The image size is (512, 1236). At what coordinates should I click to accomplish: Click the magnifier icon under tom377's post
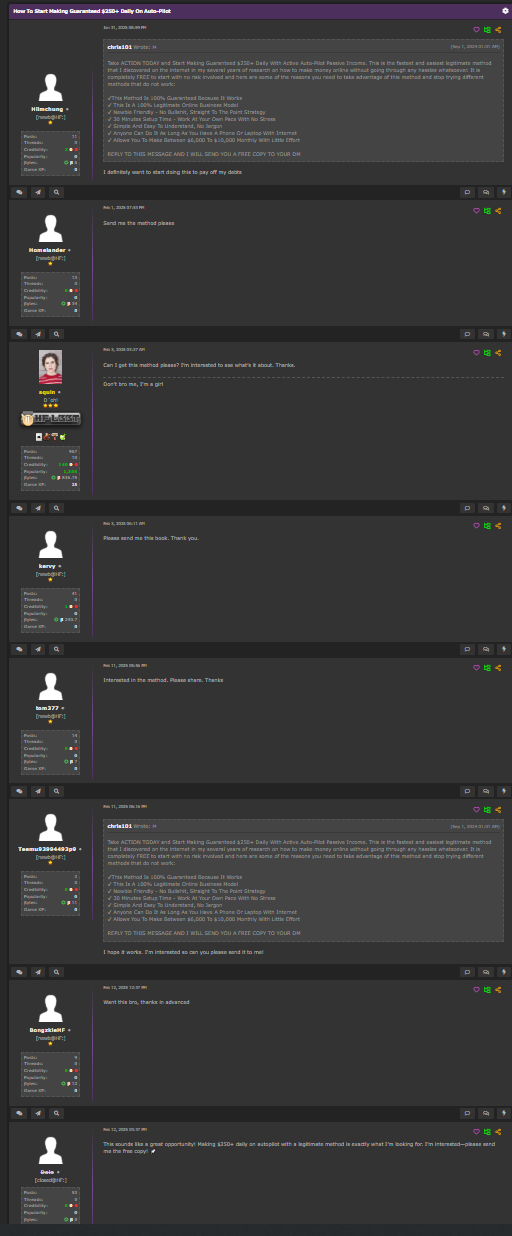coord(57,791)
